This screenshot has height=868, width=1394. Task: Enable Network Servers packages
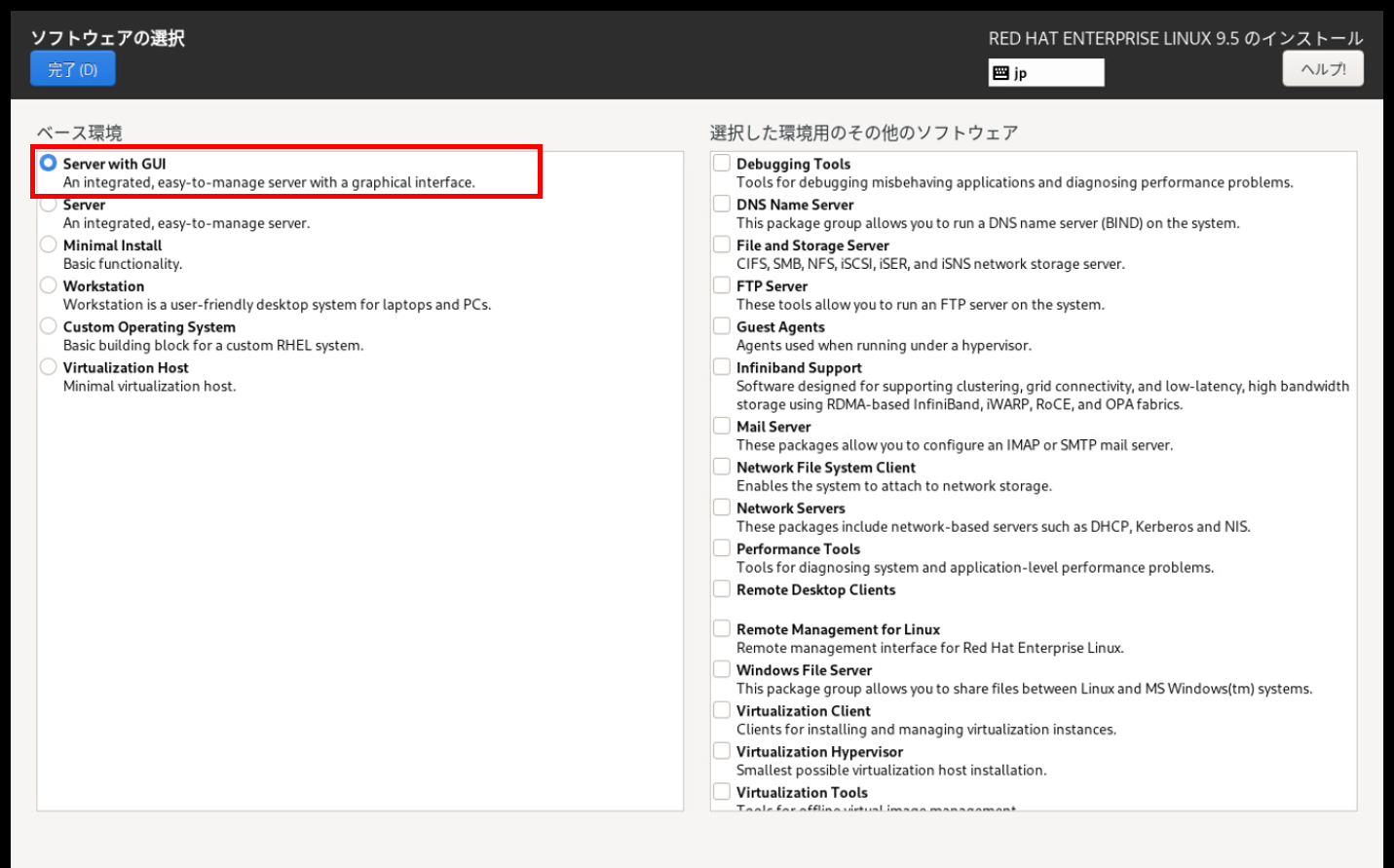(x=721, y=507)
